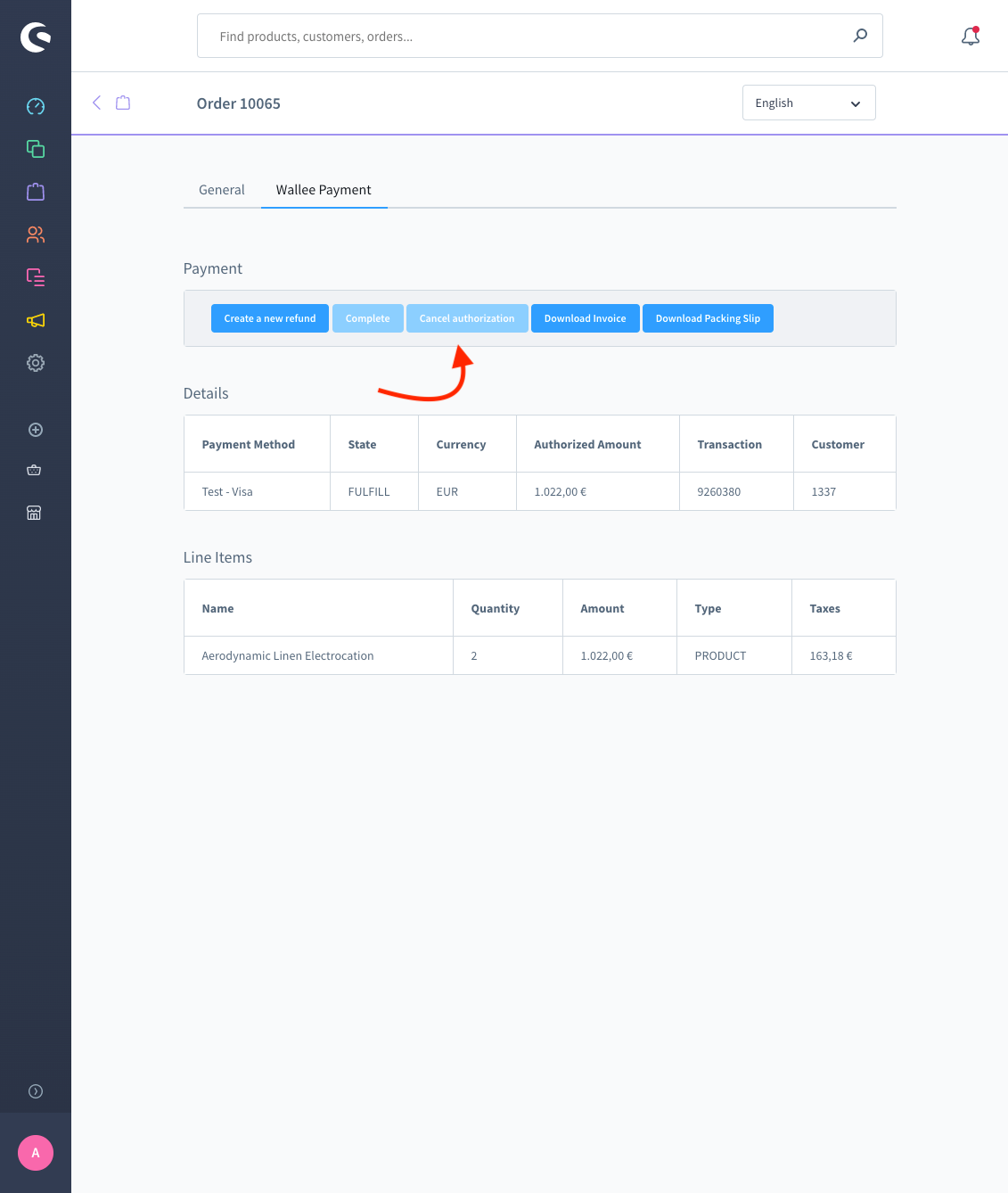This screenshot has height=1193, width=1008.
Task: Open the English language dropdown
Action: coord(808,103)
